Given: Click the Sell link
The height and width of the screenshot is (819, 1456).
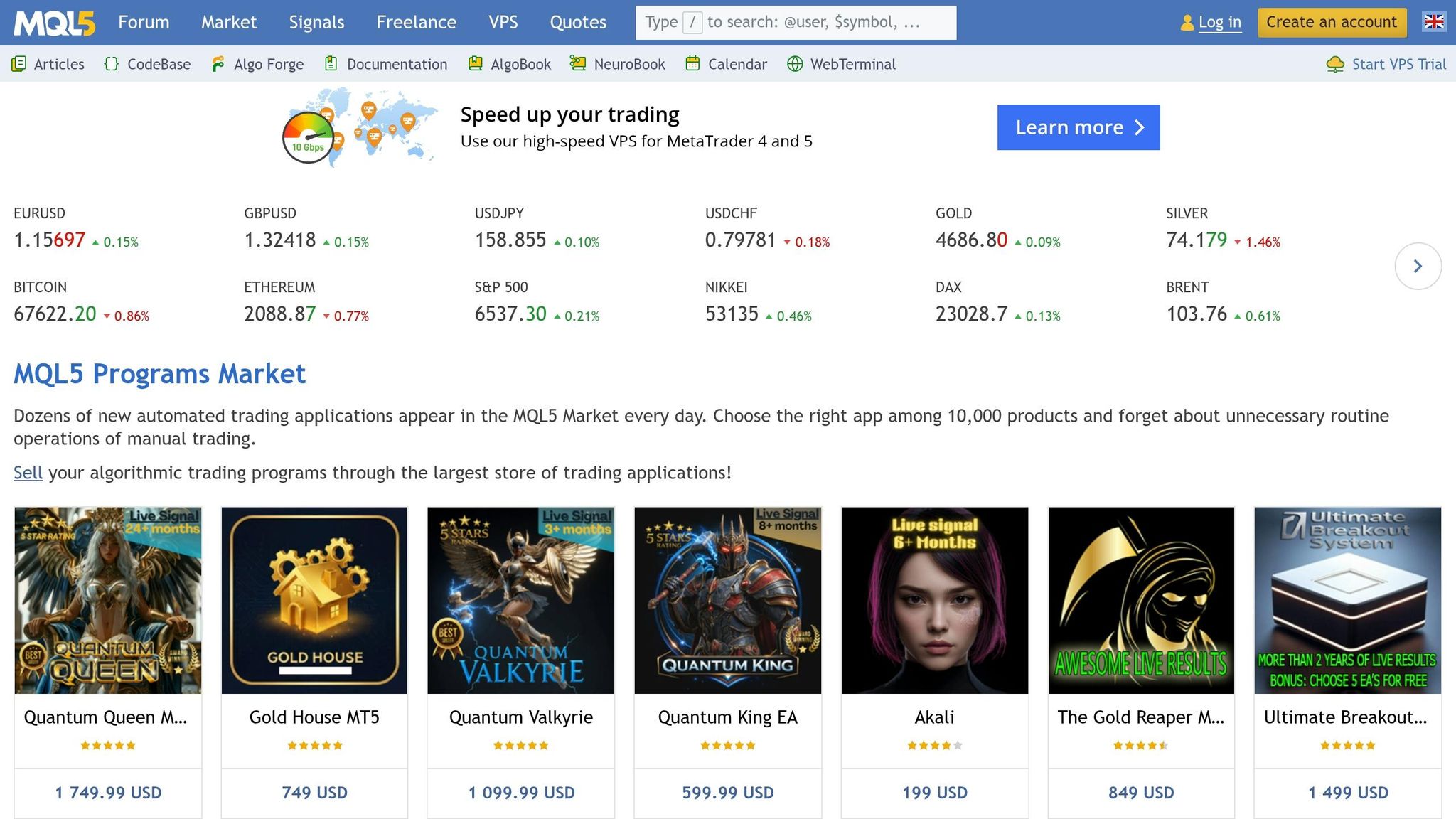Looking at the screenshot, I should point(28,473).
